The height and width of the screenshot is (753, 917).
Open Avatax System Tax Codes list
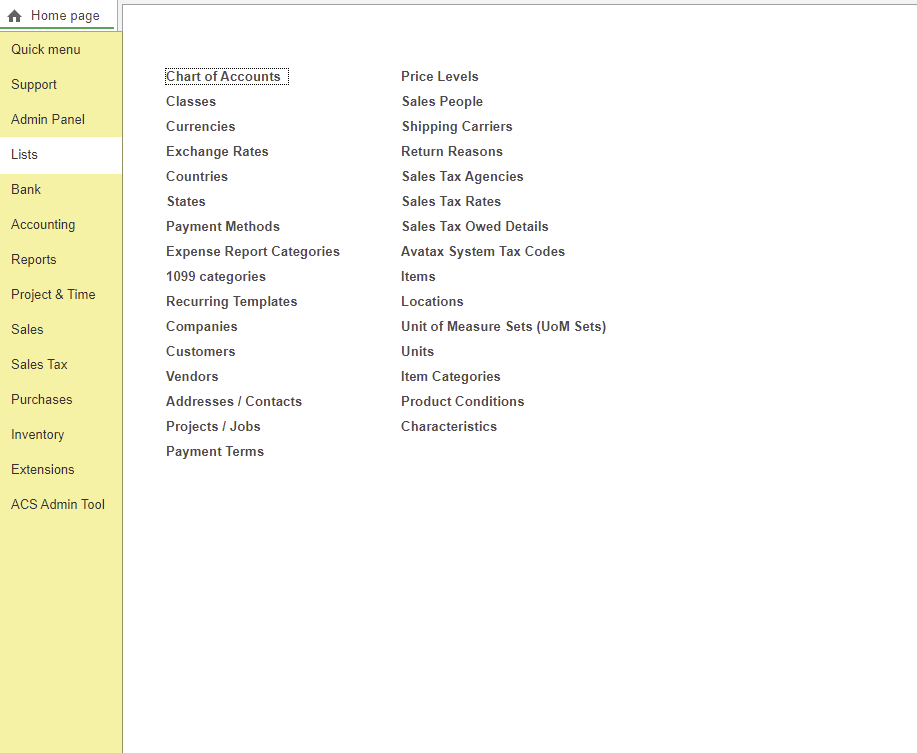(x=483, y=252)
